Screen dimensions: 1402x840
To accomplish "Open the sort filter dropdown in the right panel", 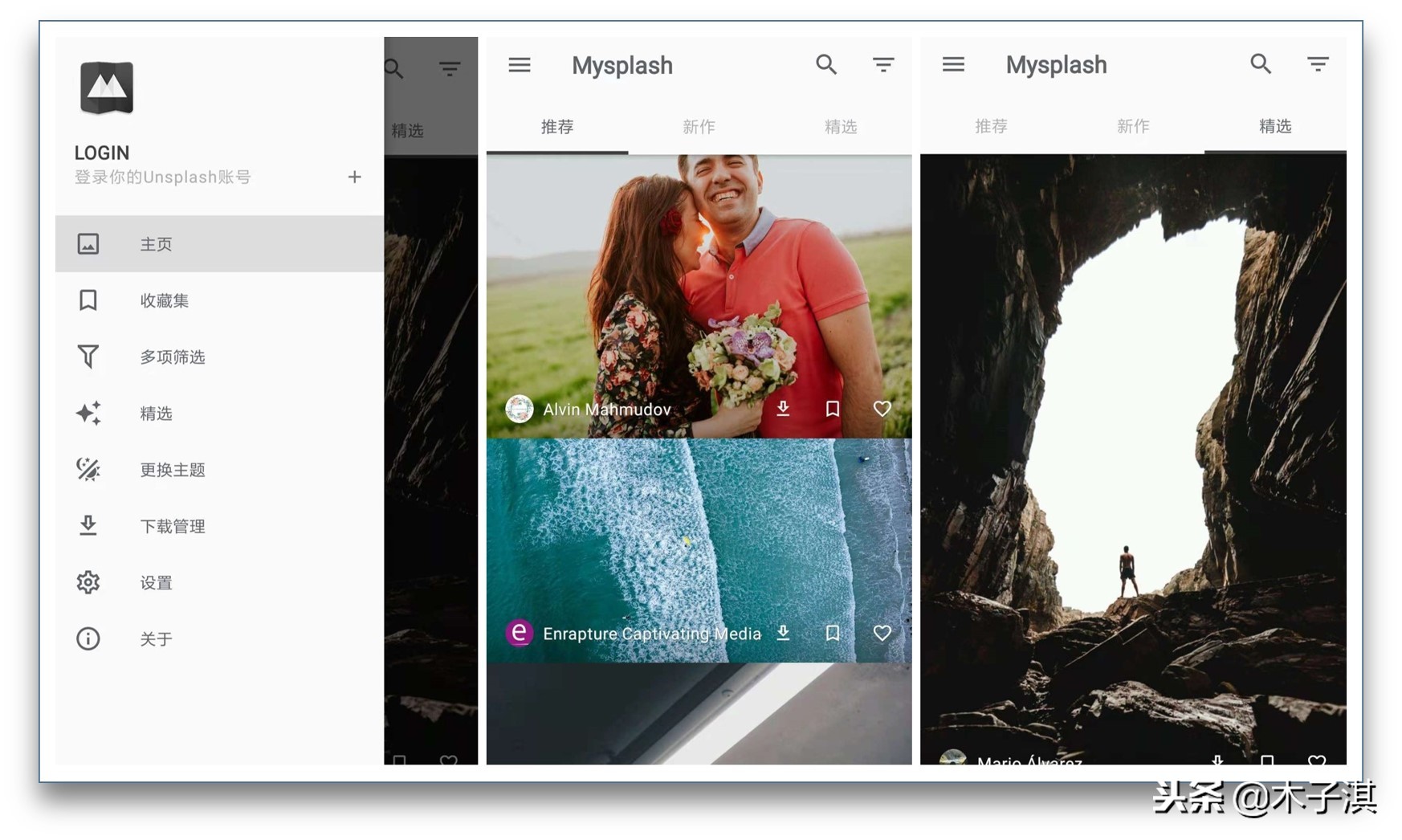I will click(1317, 65).
